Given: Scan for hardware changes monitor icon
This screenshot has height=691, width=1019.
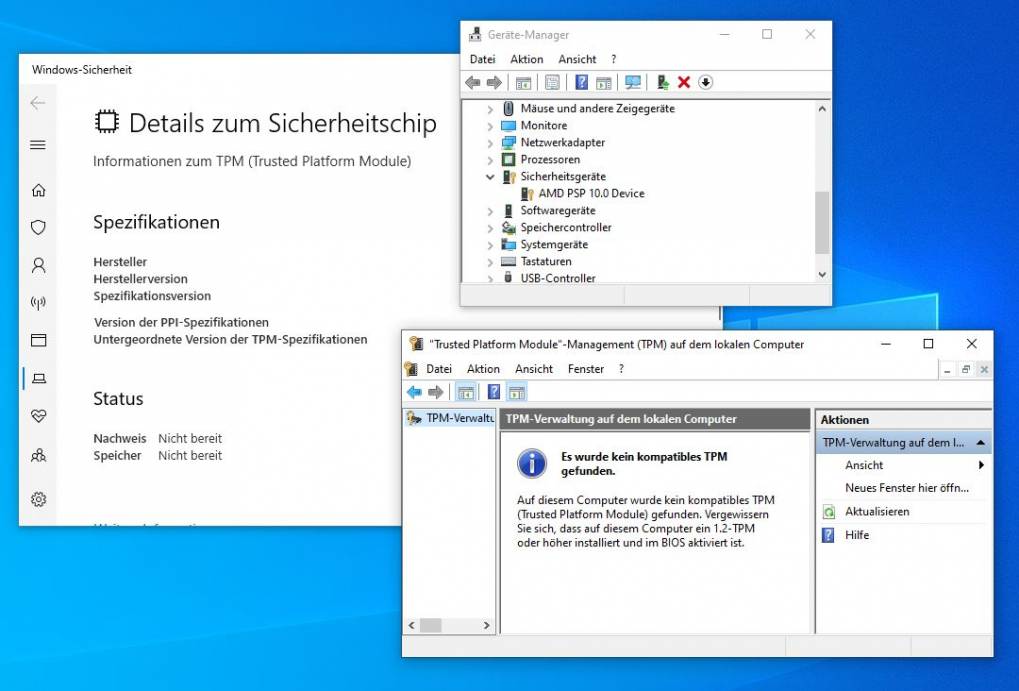Looking at the screenshot, I should [x=632, y=83].
